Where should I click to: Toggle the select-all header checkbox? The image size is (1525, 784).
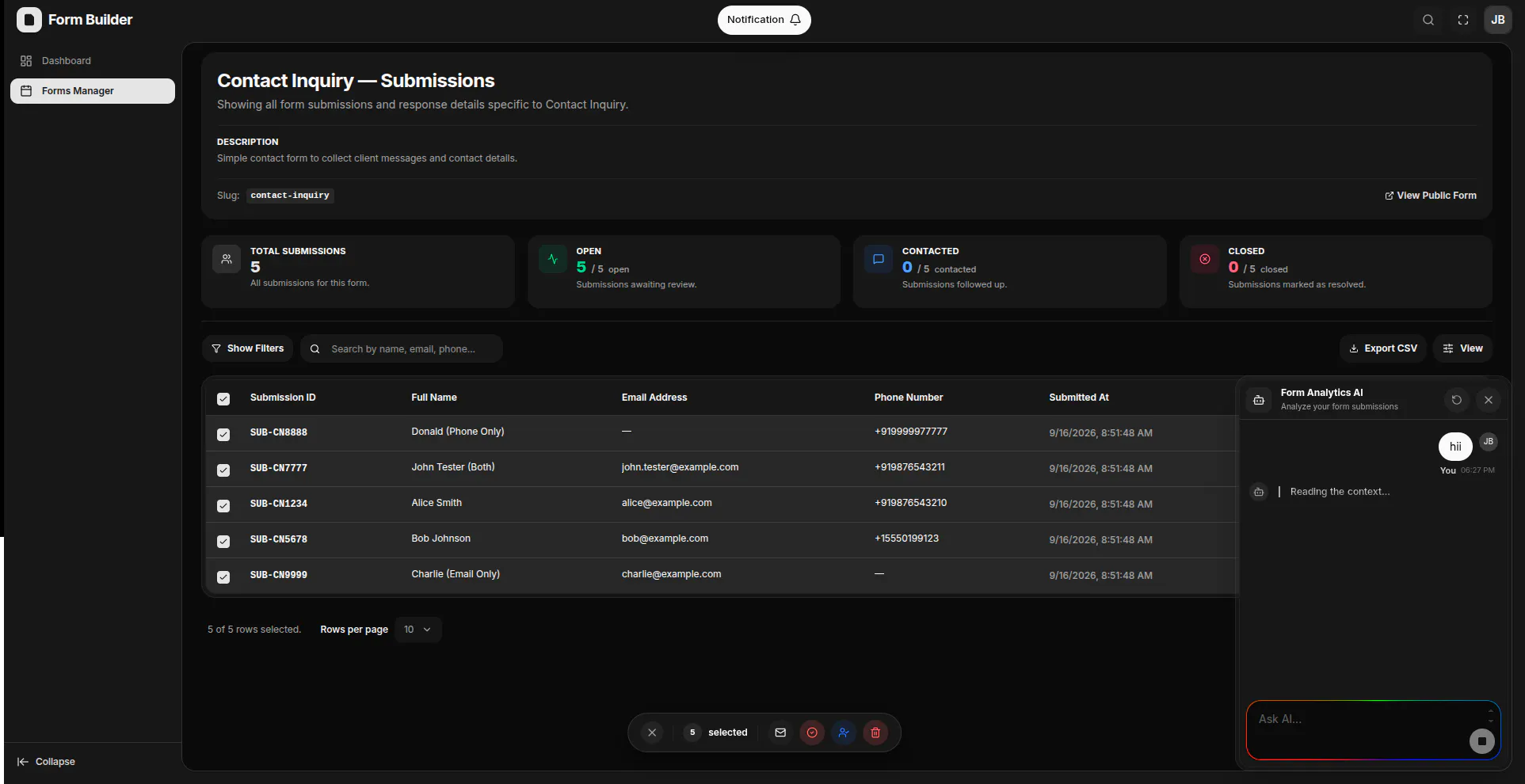pyautogui.click(x=223, y=399)
